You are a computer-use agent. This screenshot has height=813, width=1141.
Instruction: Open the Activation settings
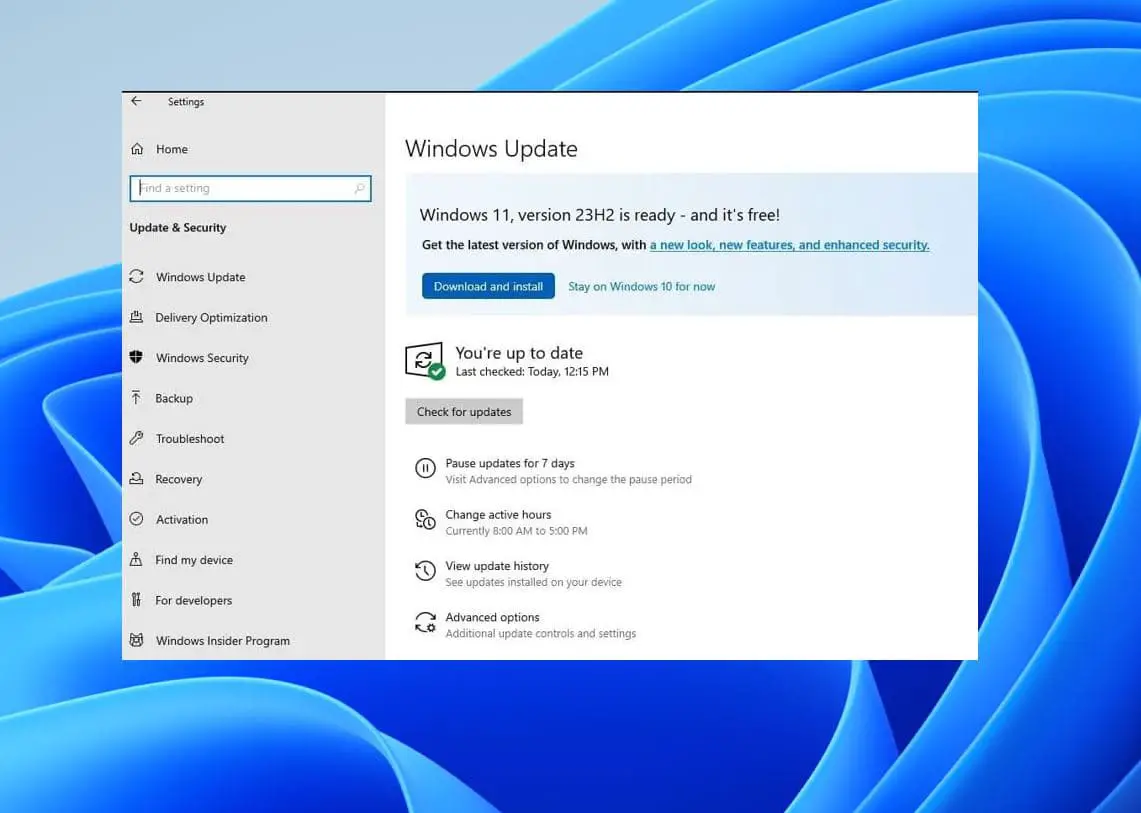click(182, 519)
